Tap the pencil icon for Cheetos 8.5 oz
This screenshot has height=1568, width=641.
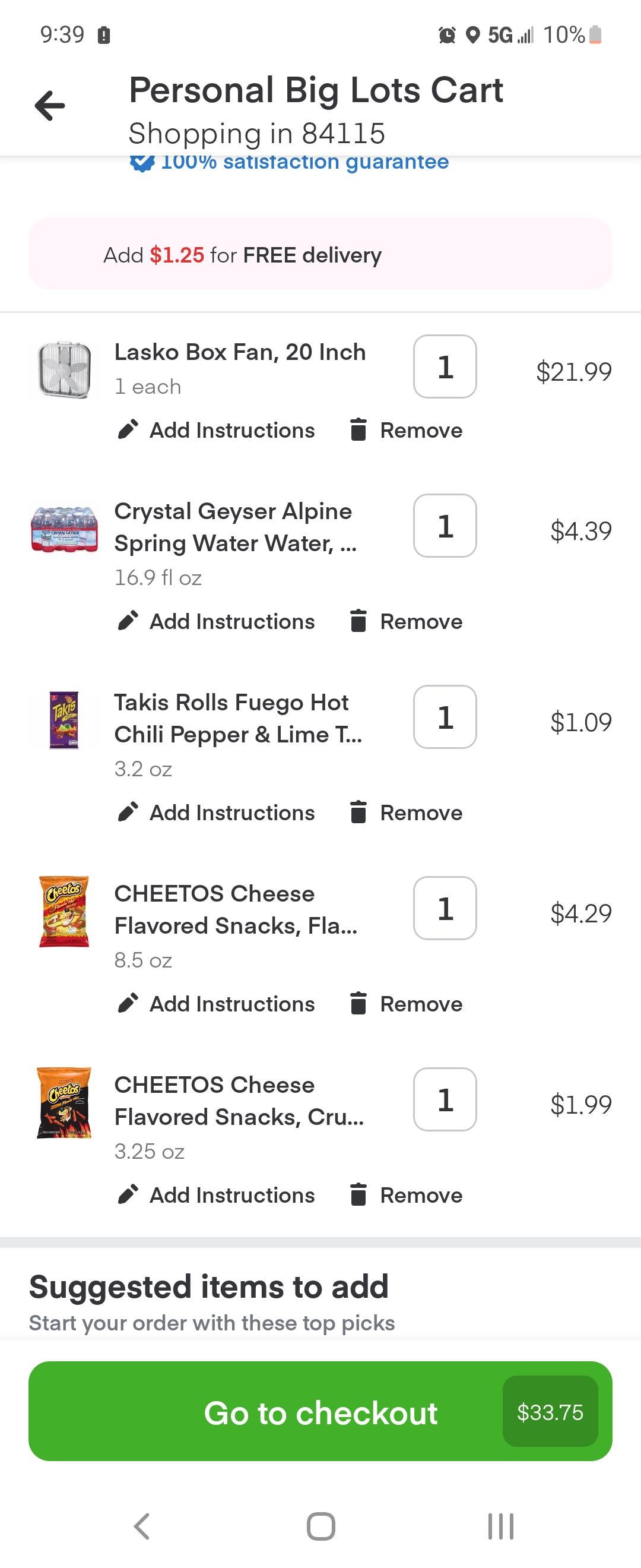pos(128,1003)
